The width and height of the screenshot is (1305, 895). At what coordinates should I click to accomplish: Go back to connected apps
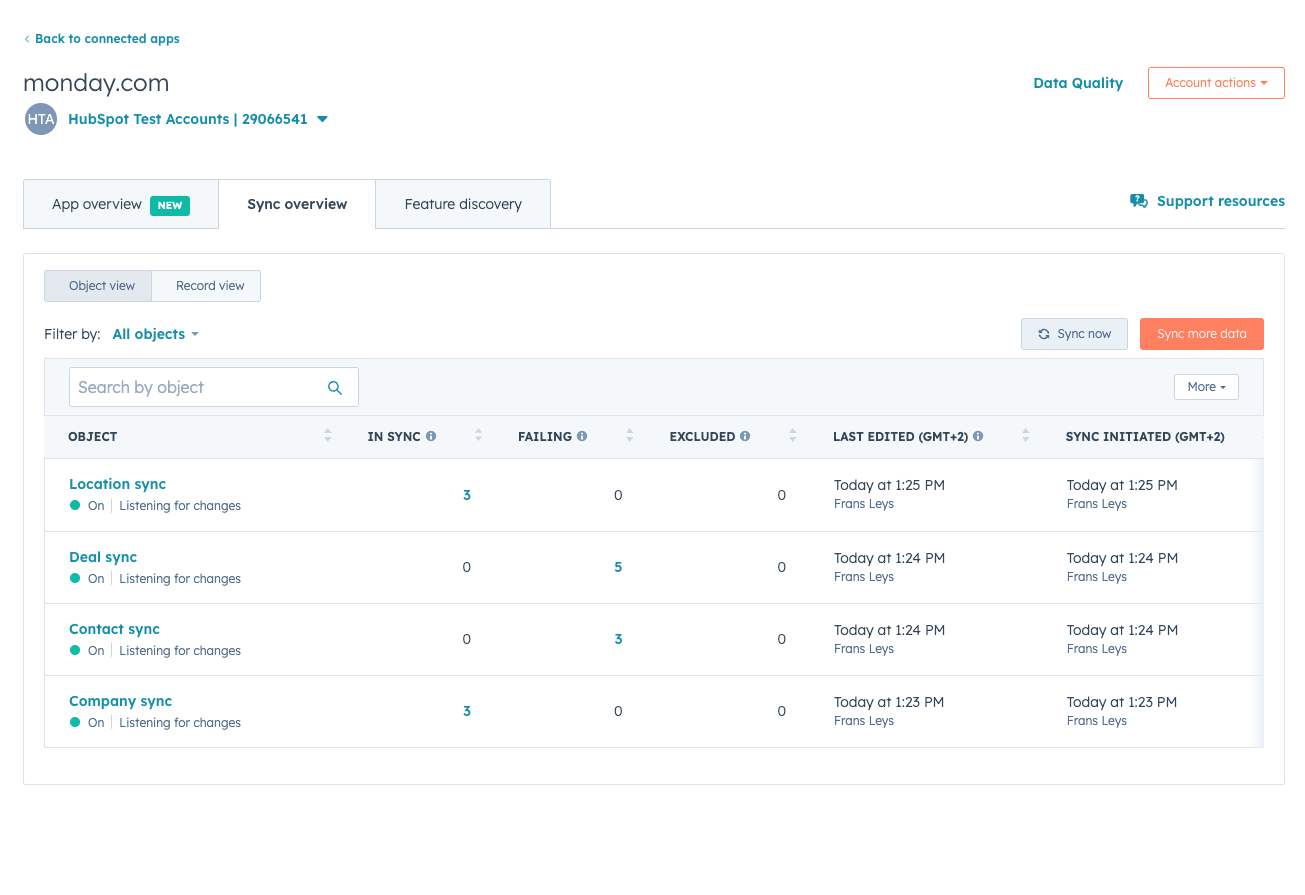click(x=102, y=39)
